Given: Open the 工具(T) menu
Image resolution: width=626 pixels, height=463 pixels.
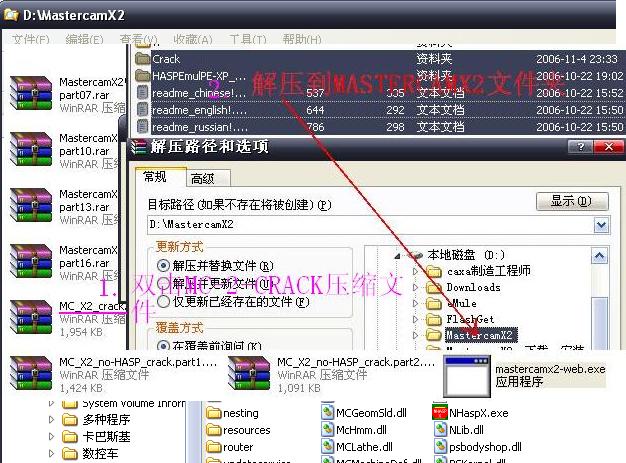Looking at the screenshot, I should [248, 39].
